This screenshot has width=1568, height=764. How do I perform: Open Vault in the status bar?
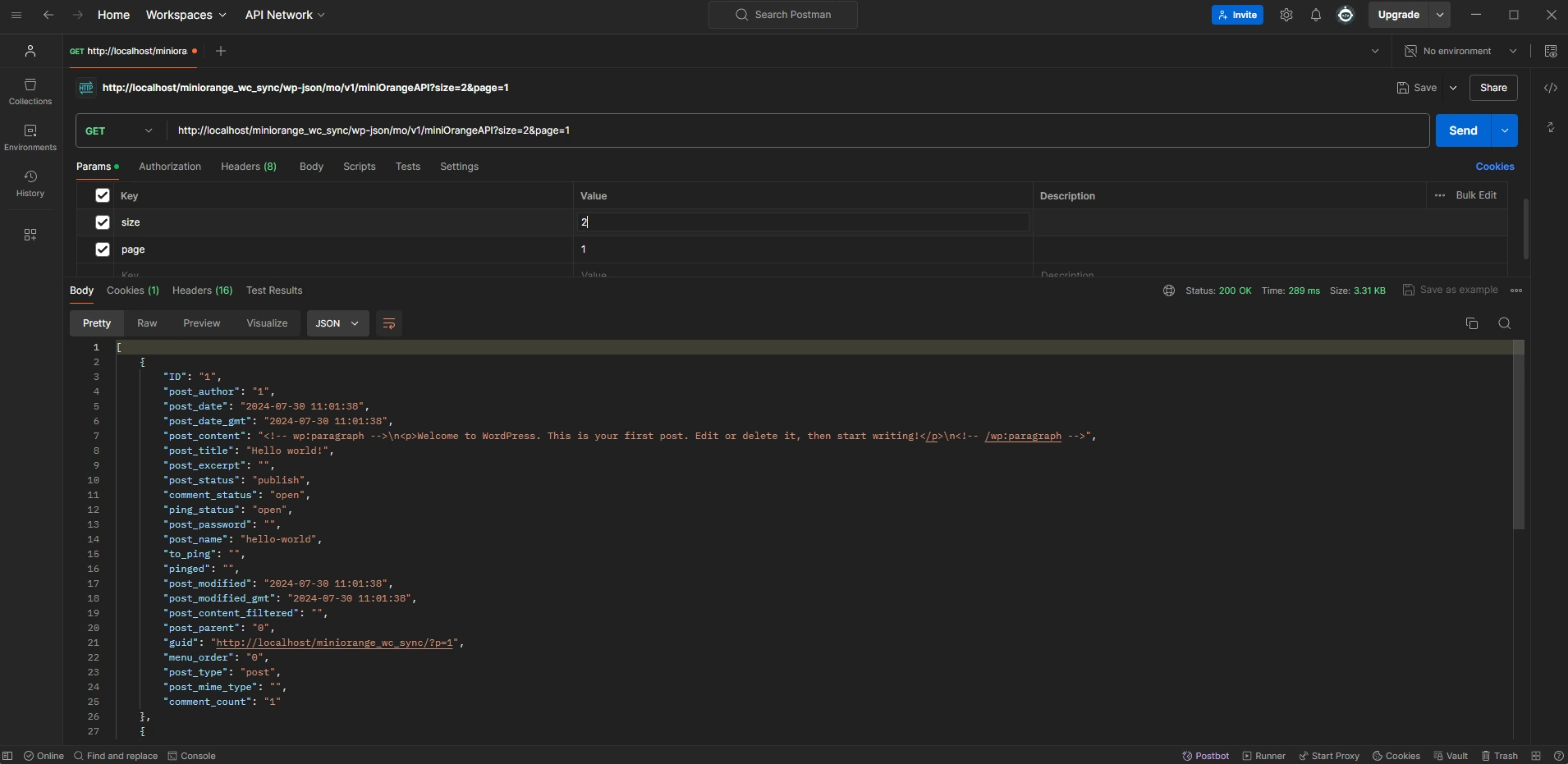point(1451,756)
